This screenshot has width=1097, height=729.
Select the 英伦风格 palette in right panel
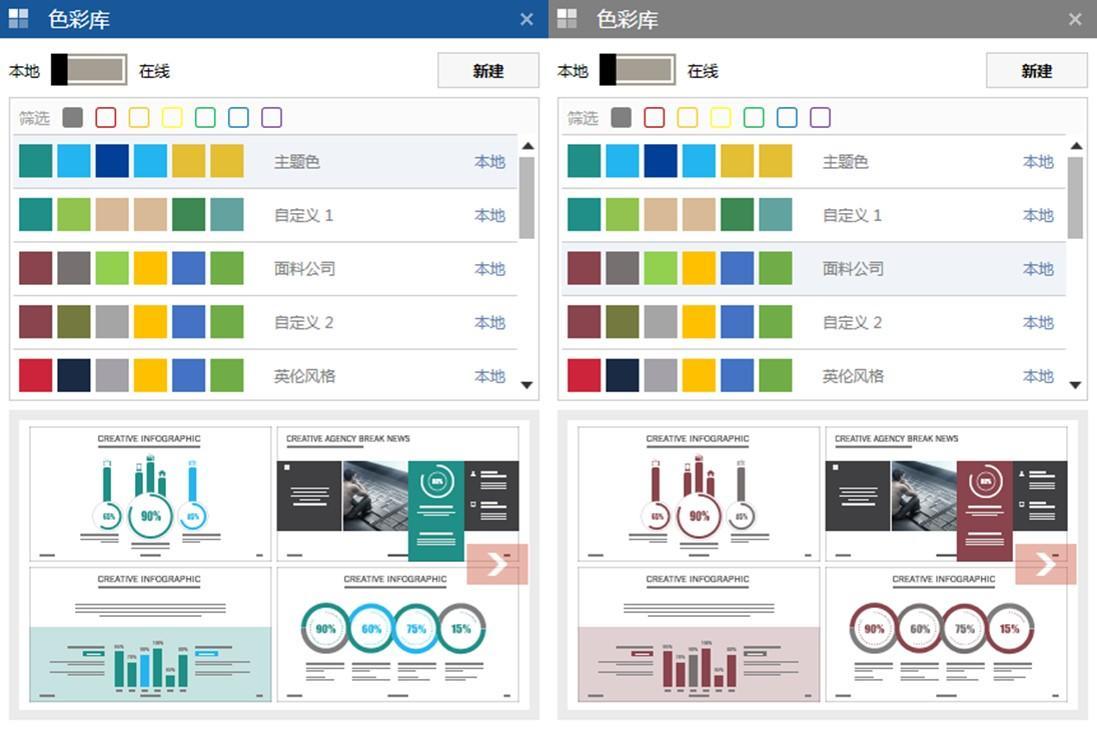point(852,377)
